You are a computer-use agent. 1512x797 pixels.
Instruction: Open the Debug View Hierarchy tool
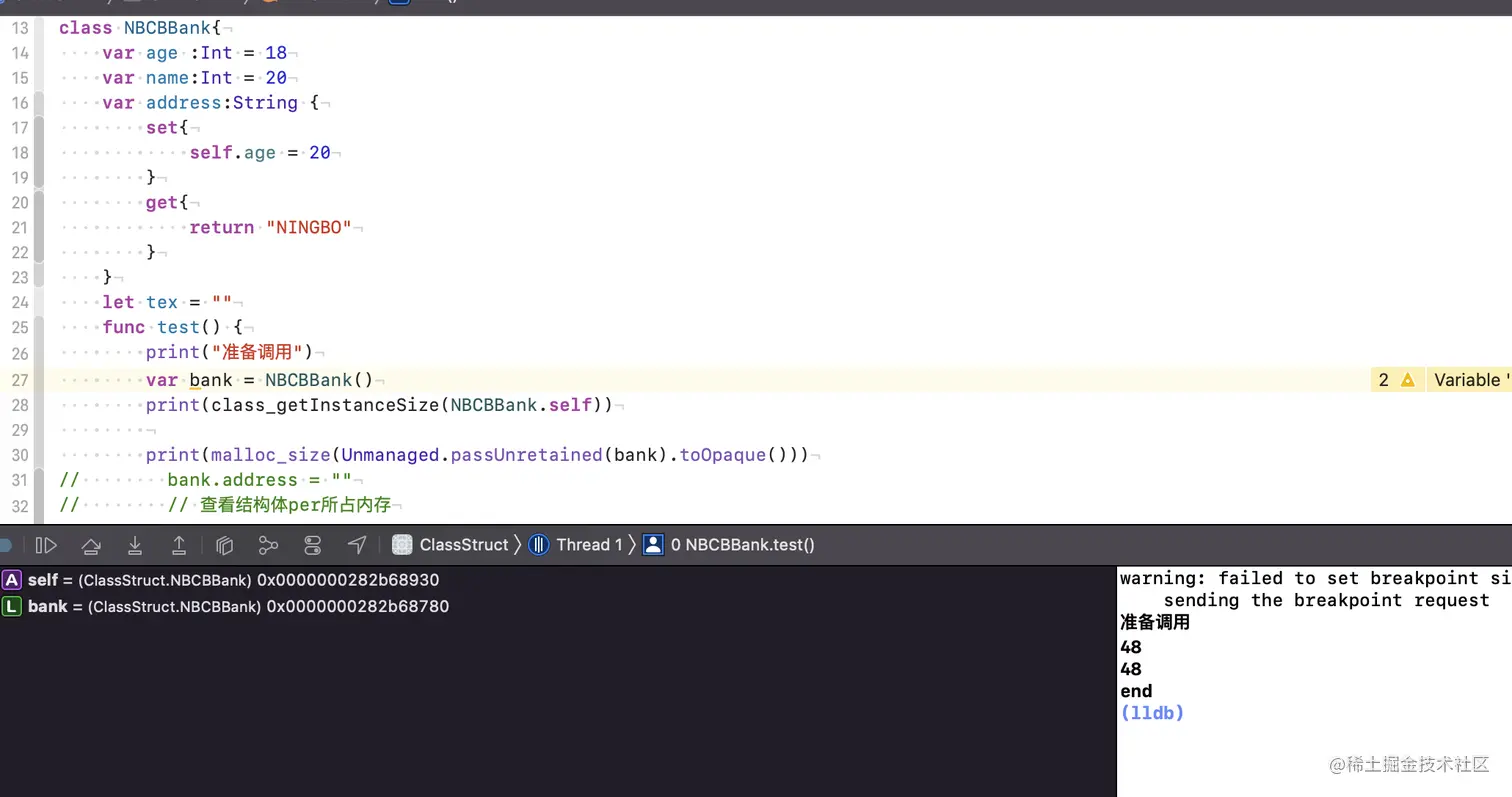225,545
